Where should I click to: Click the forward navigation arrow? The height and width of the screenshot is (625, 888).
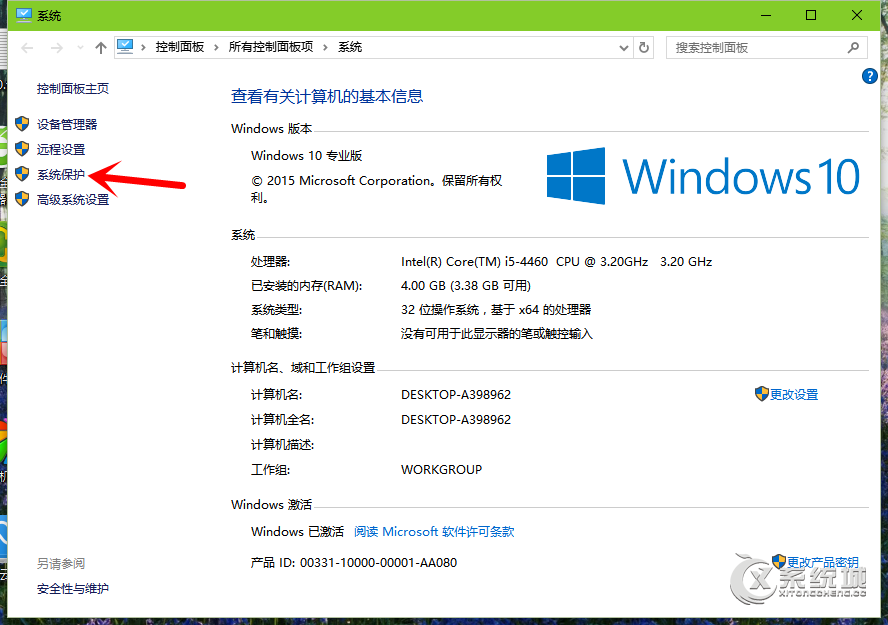click(57, 48)
